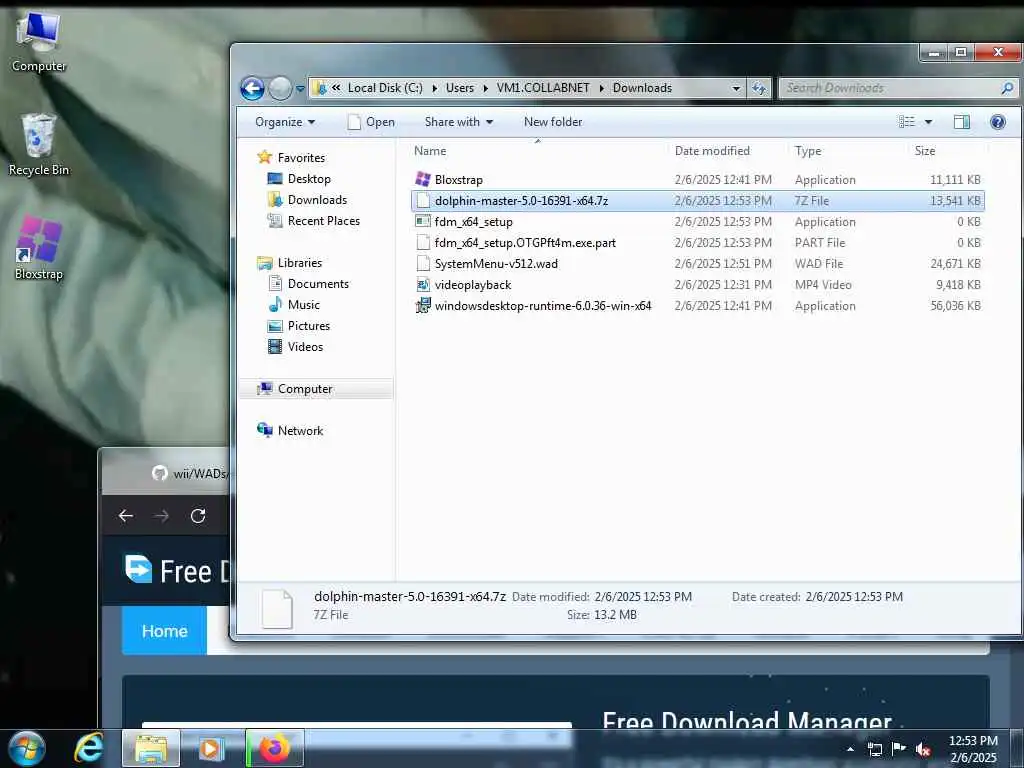Switch to Windows Explorer on the taskbar
1024x768 pixels.
click(x=151, y=748)
